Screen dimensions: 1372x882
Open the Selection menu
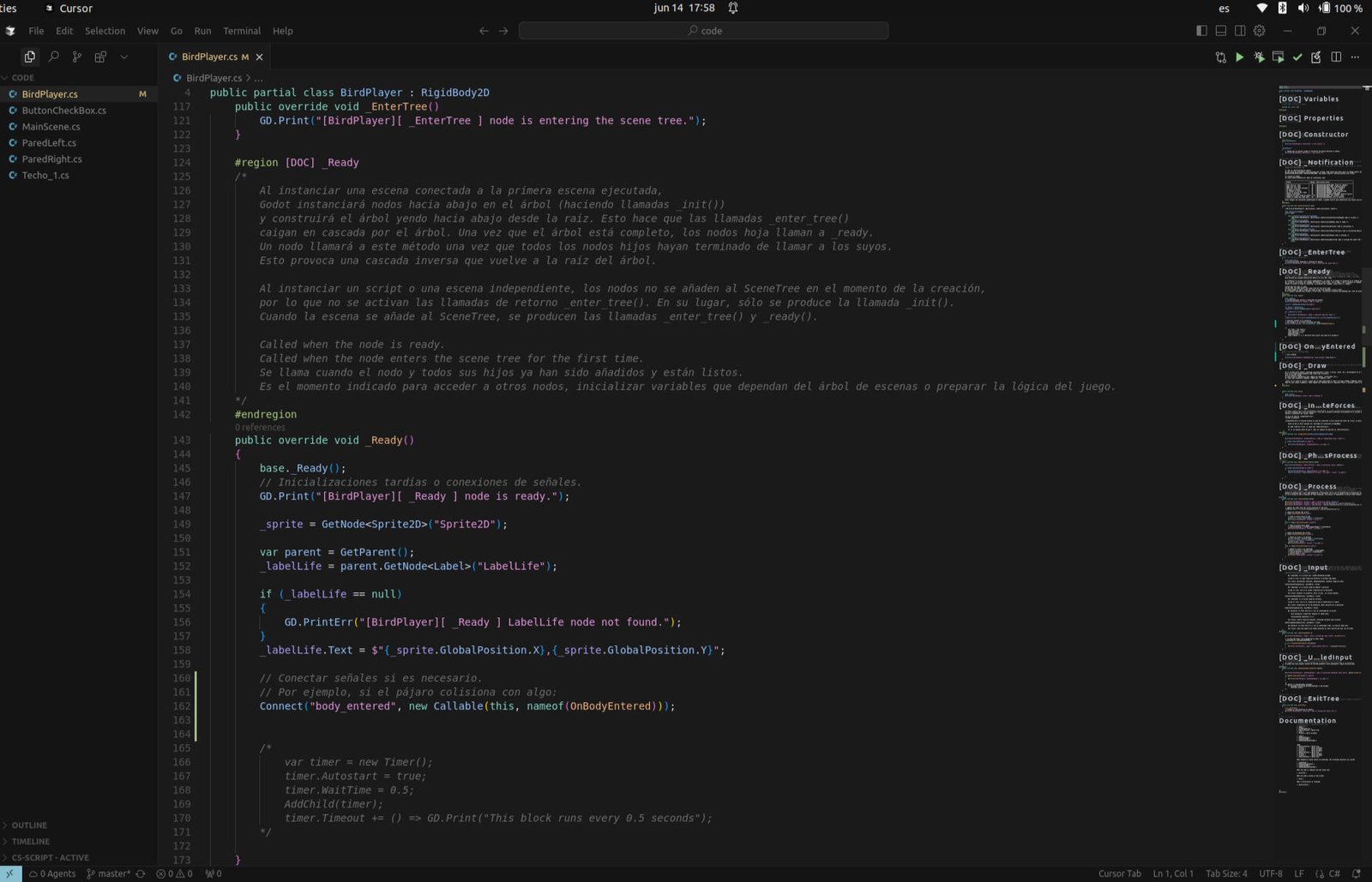[x=105, y=31]
